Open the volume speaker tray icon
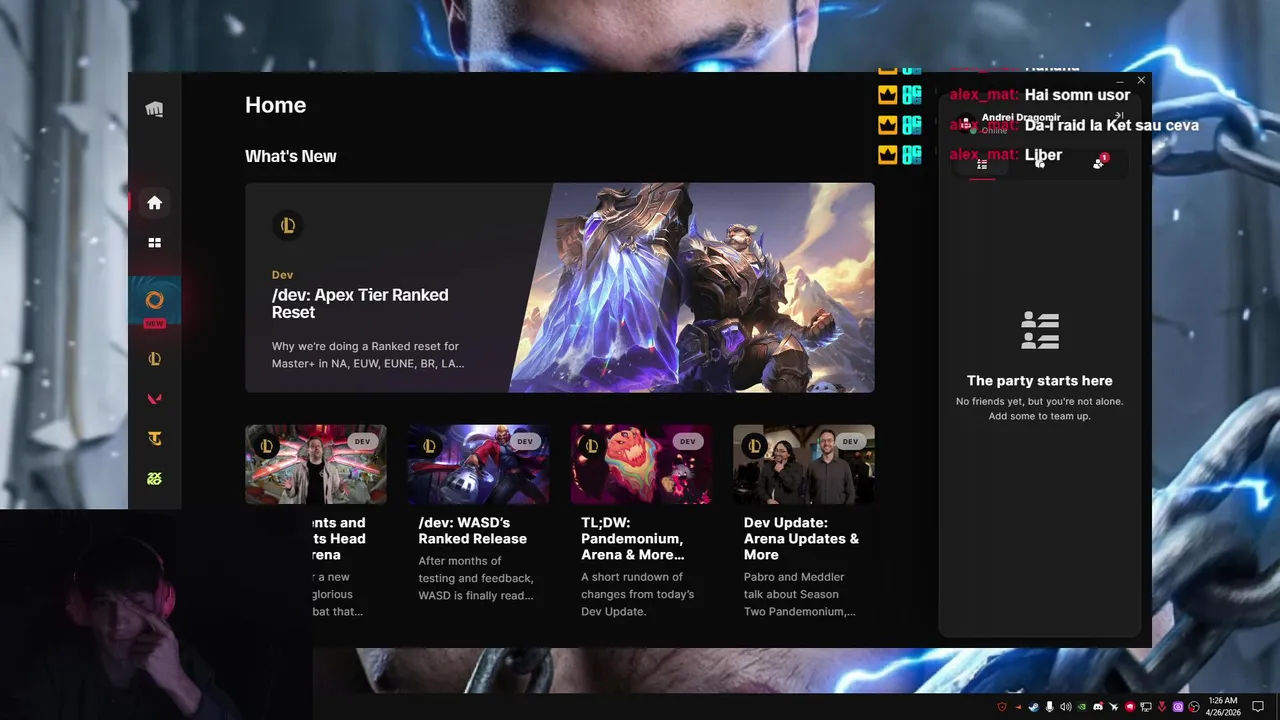 point(1065,707)
